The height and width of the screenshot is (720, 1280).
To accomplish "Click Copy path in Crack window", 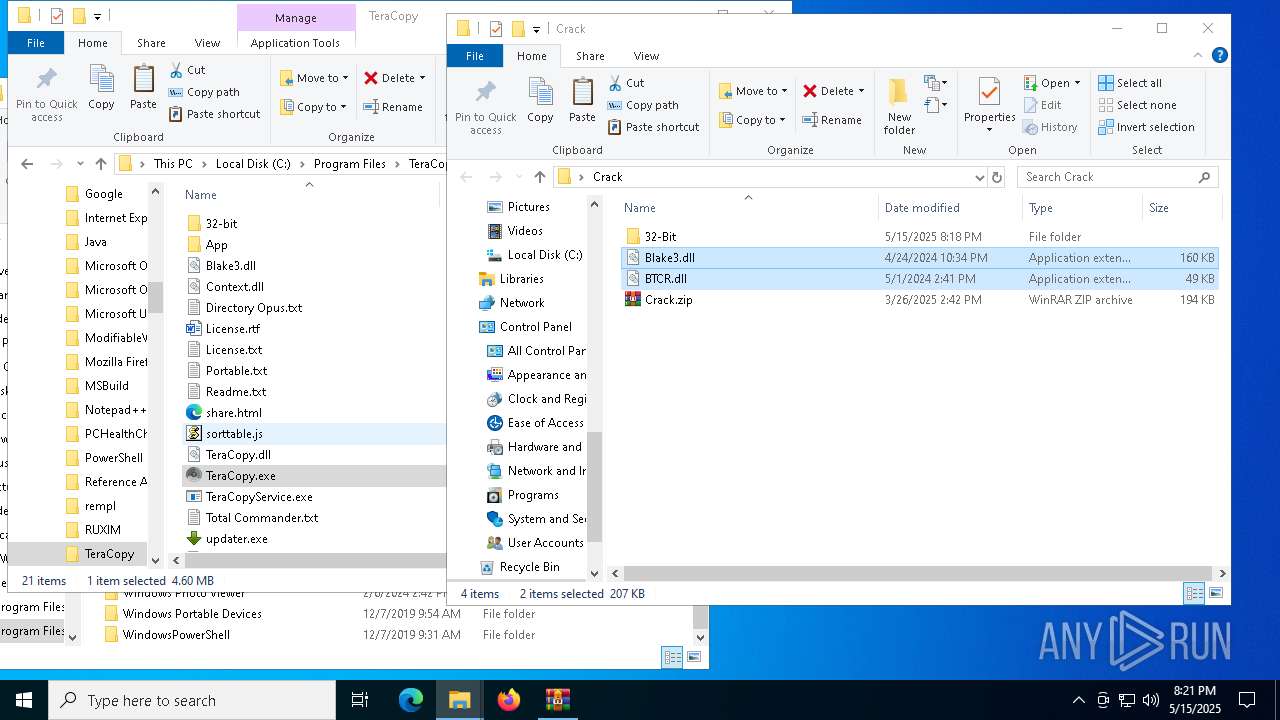I will coord(642,105).
